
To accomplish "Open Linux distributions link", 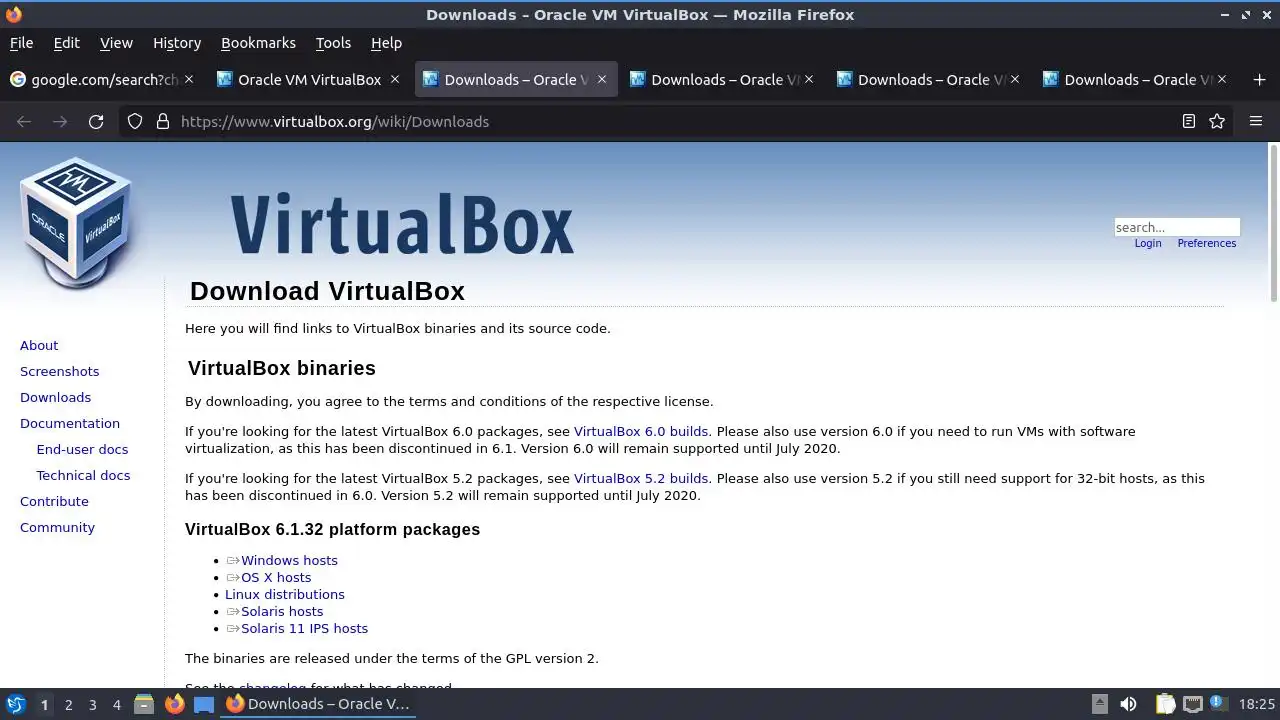I will [285, 594].
